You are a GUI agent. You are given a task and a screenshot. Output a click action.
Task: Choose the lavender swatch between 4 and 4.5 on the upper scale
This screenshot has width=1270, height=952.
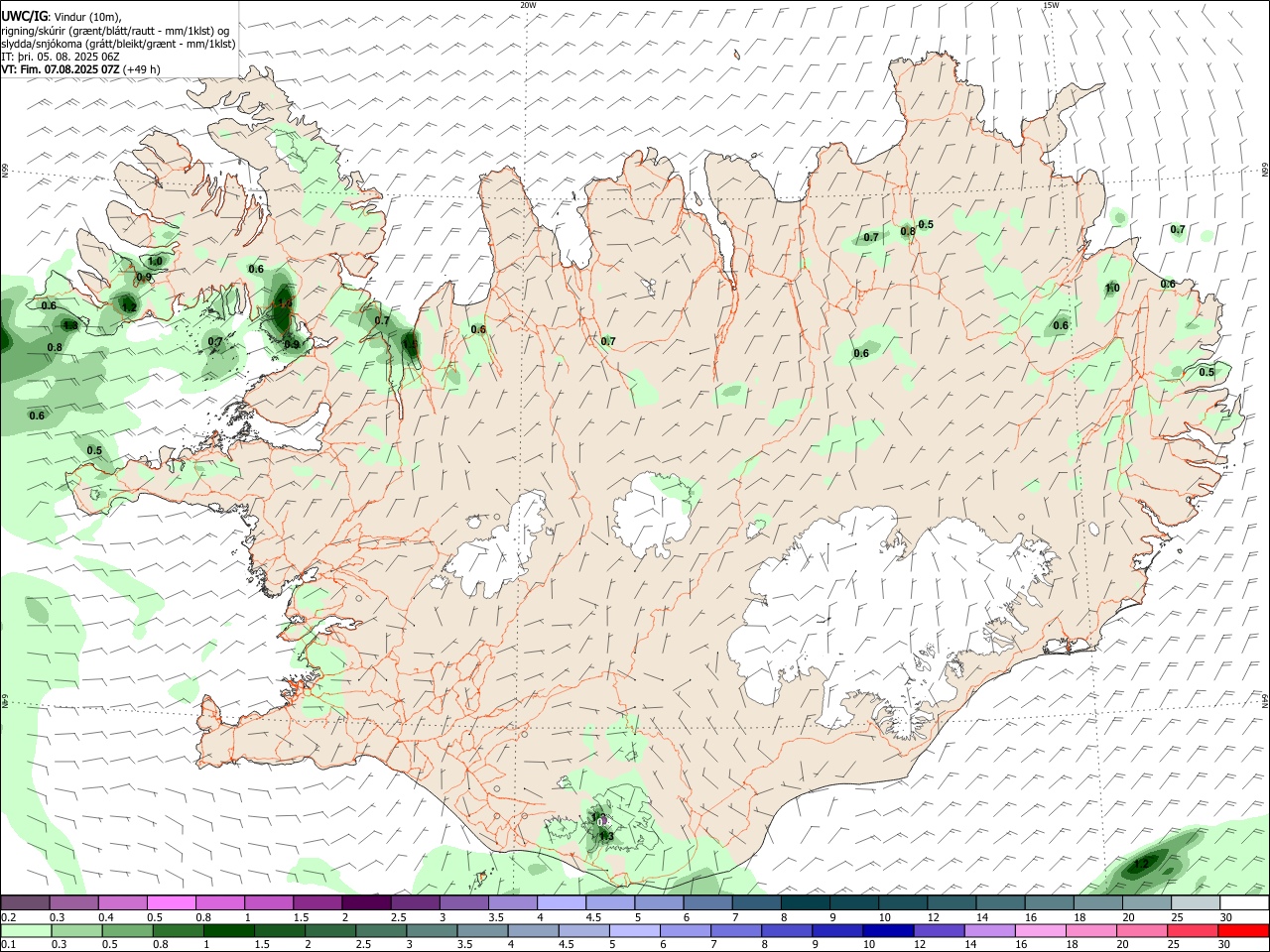562,902
